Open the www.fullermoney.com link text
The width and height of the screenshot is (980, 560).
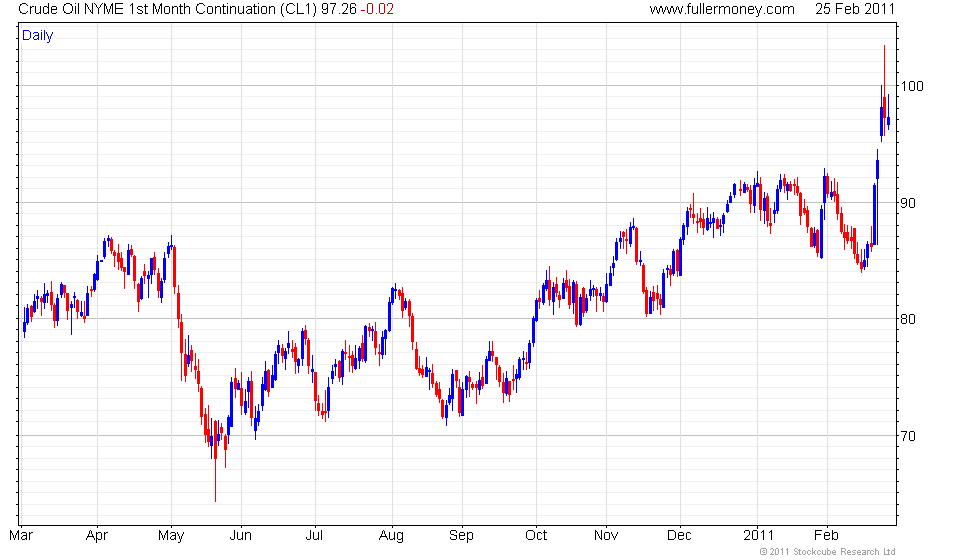tap(722, 9)
